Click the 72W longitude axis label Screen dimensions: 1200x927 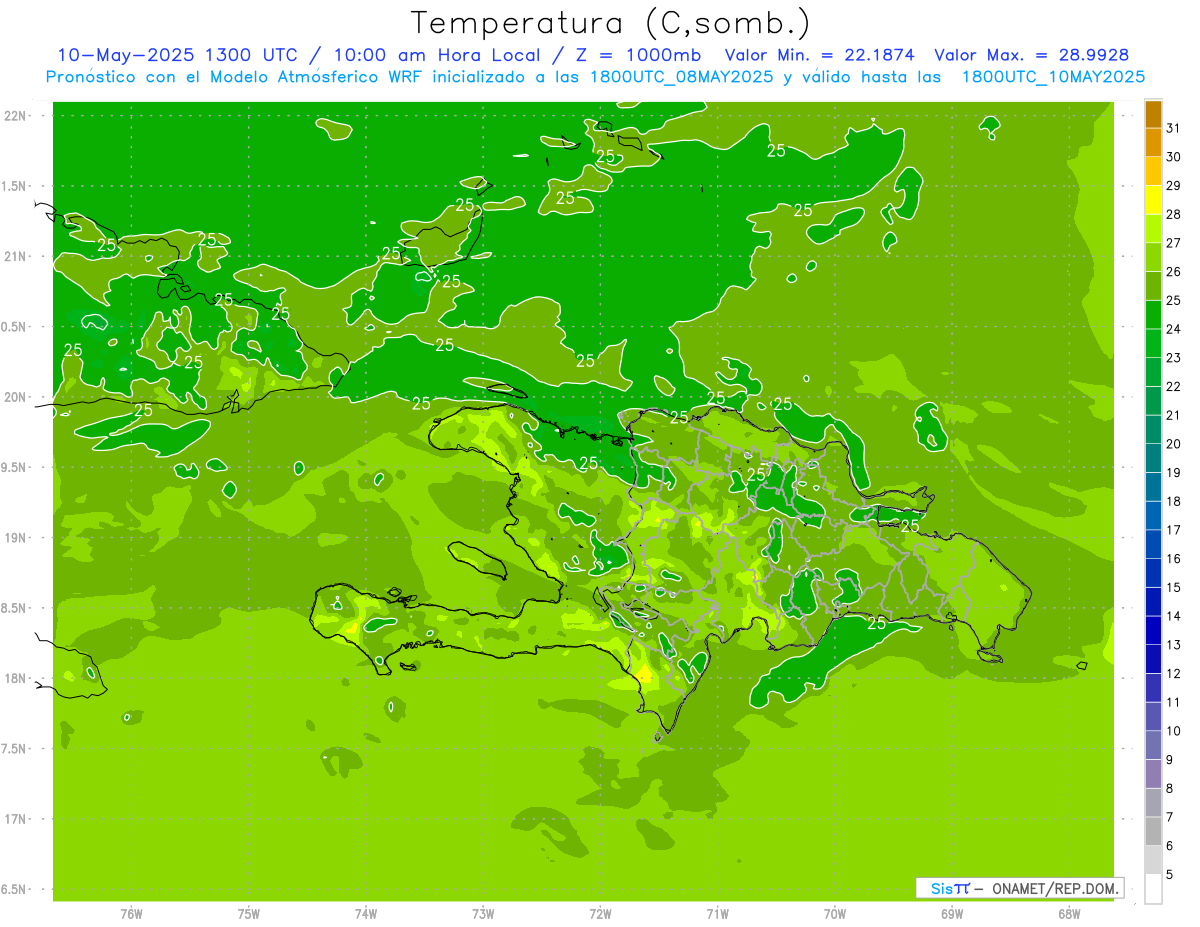point(600,914)
